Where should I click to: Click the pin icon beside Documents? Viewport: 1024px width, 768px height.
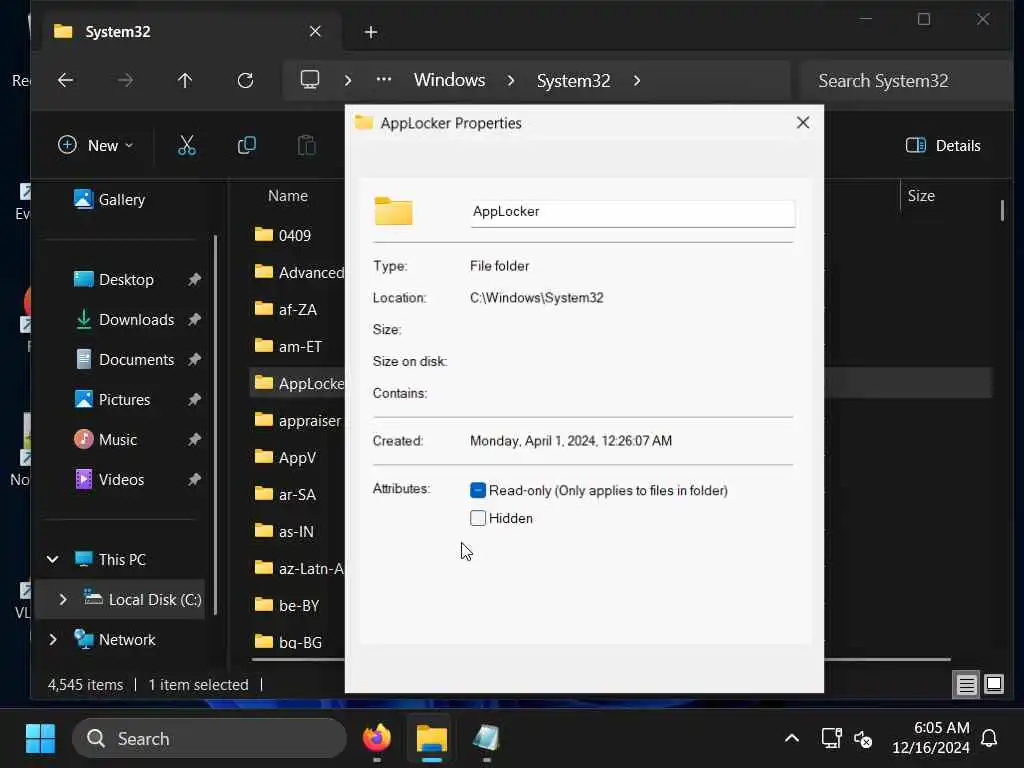194,359
